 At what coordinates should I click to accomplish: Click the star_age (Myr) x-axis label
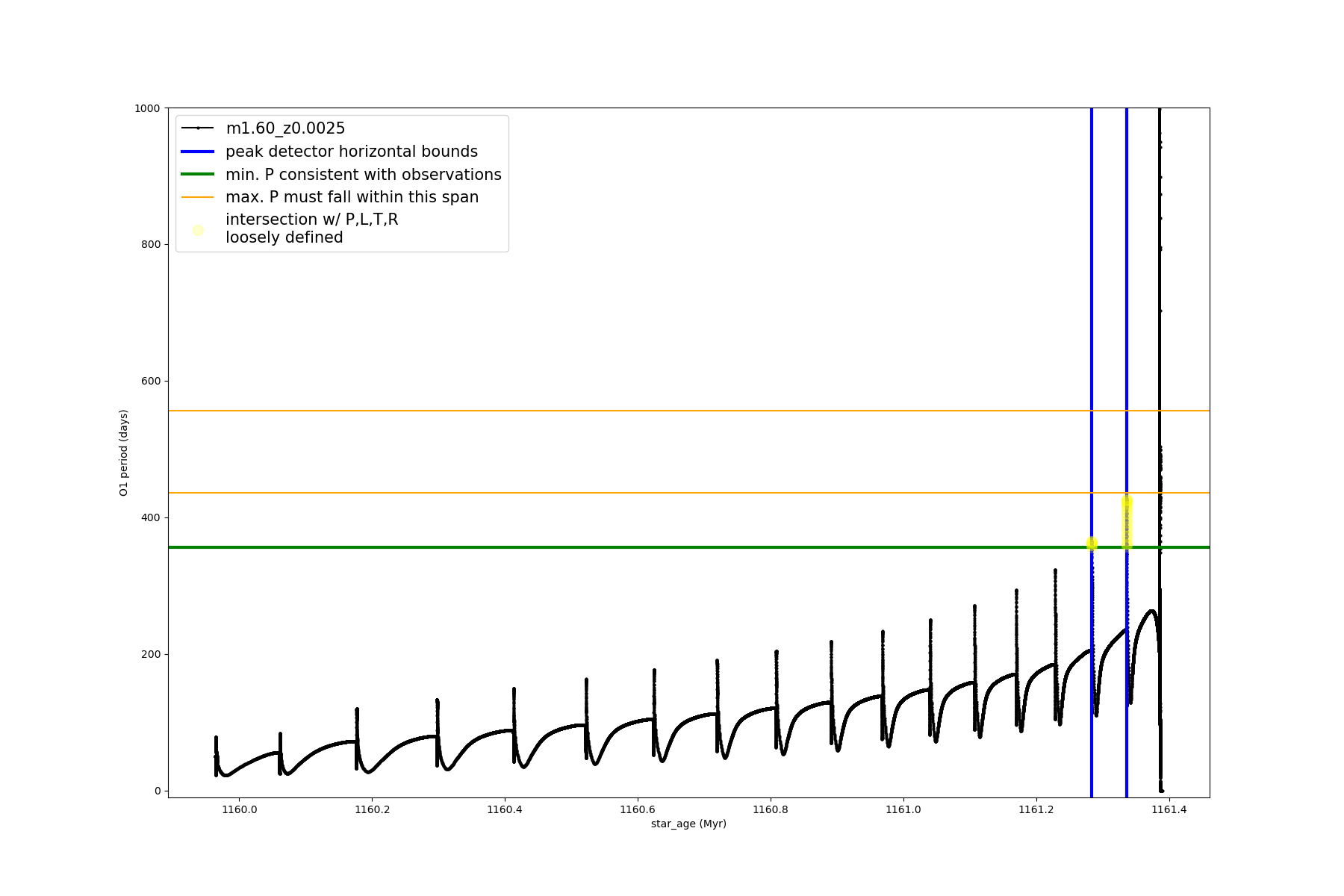(x=688, y=824)
